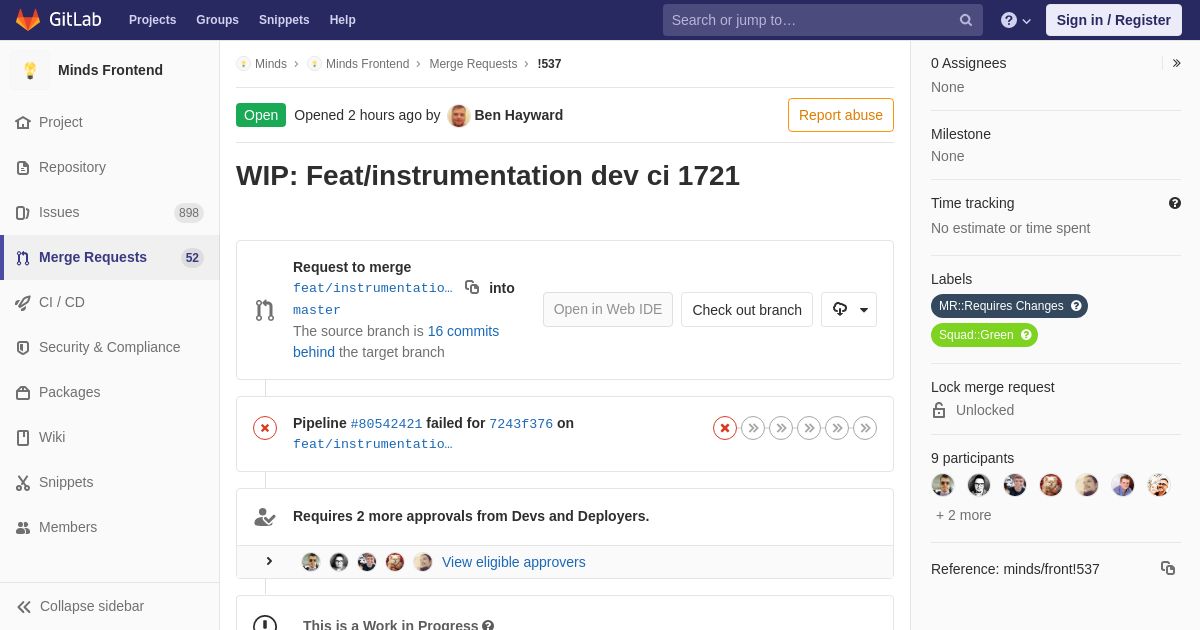Click the Minds Frontend project avatar
Viewport: 1200px width, 630px height.
click(30, 70)
